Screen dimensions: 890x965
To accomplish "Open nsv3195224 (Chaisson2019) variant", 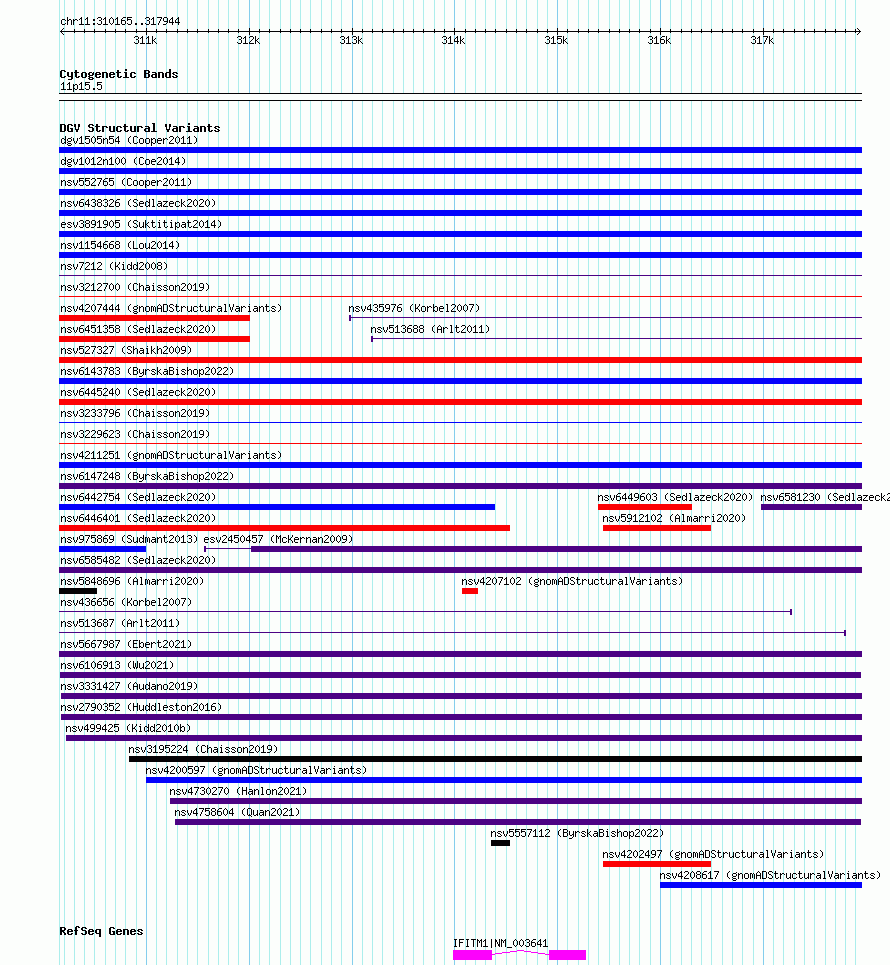I will click(x=203, y=749).
